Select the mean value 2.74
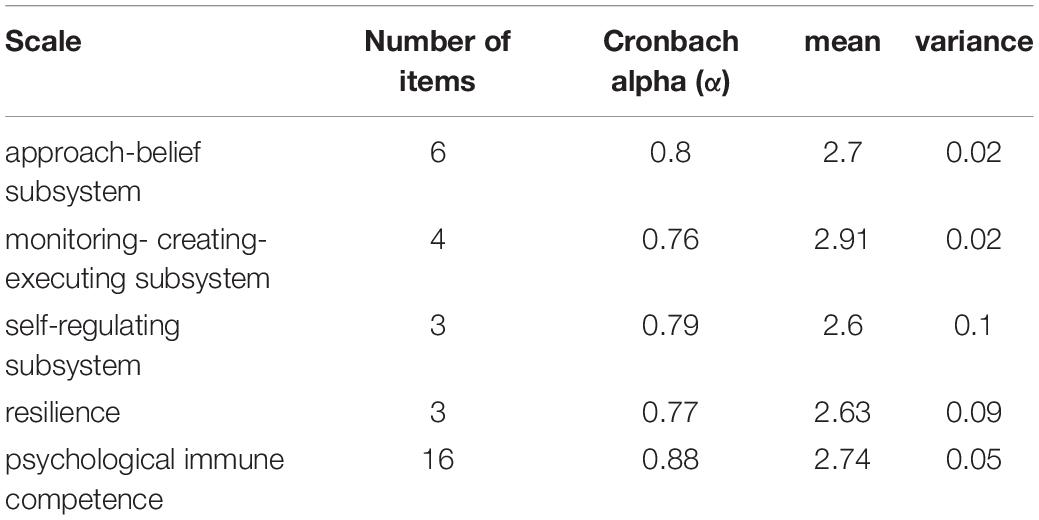The height and width of the screenshot is (520, 1039). tap(842, 460)
